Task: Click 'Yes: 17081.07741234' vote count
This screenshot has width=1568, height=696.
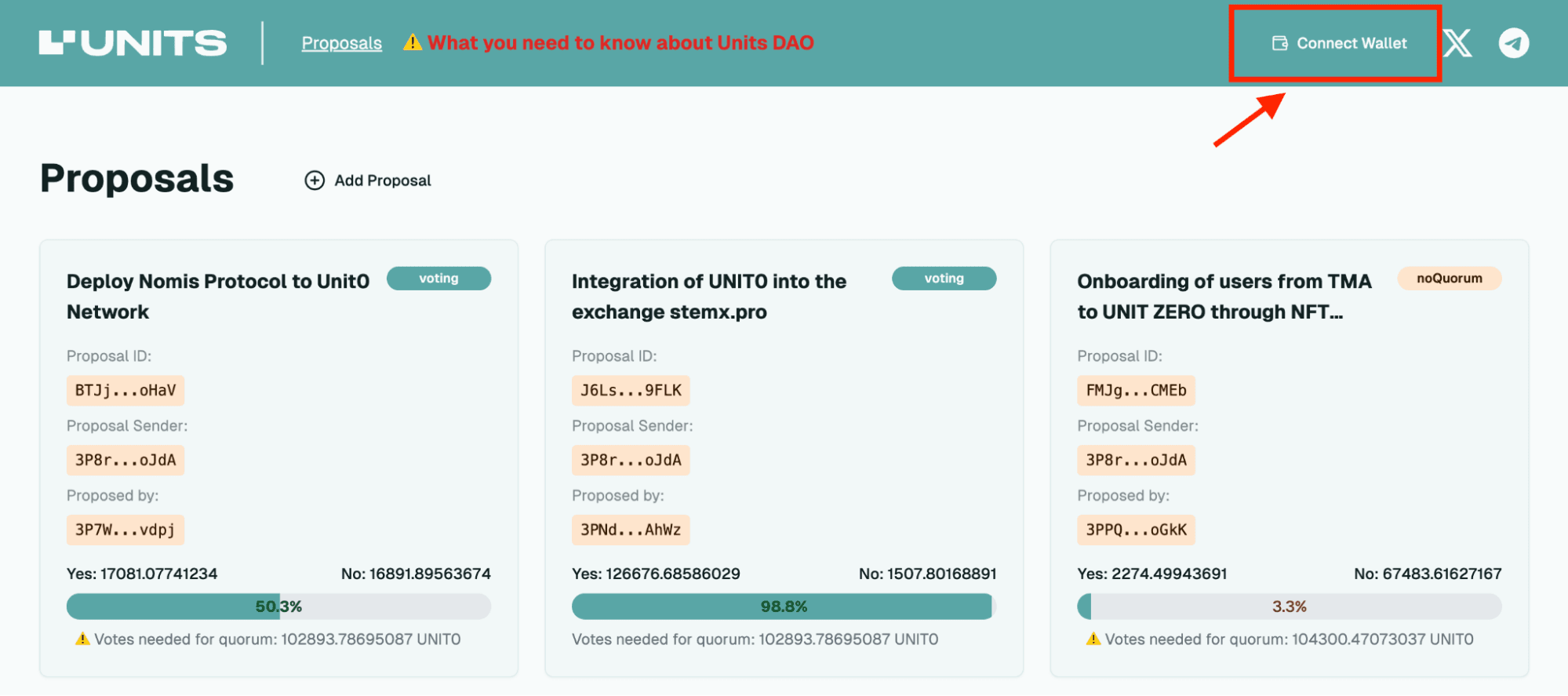Action: coord(142,574)
